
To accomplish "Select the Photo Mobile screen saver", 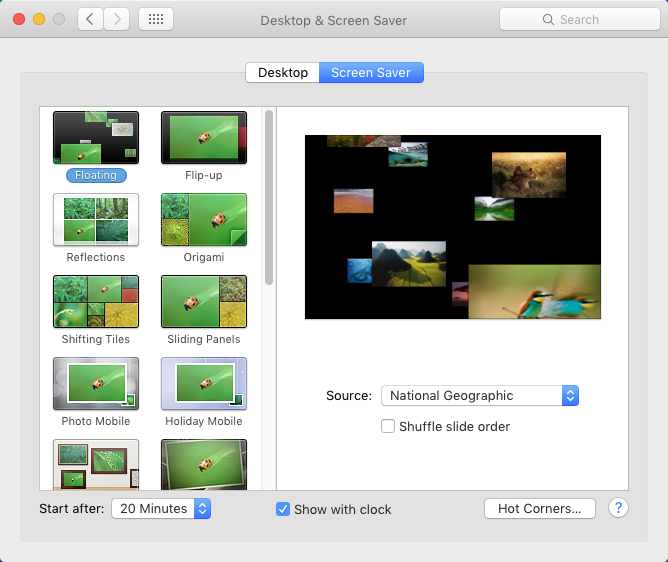I will [x=96, y=384].
